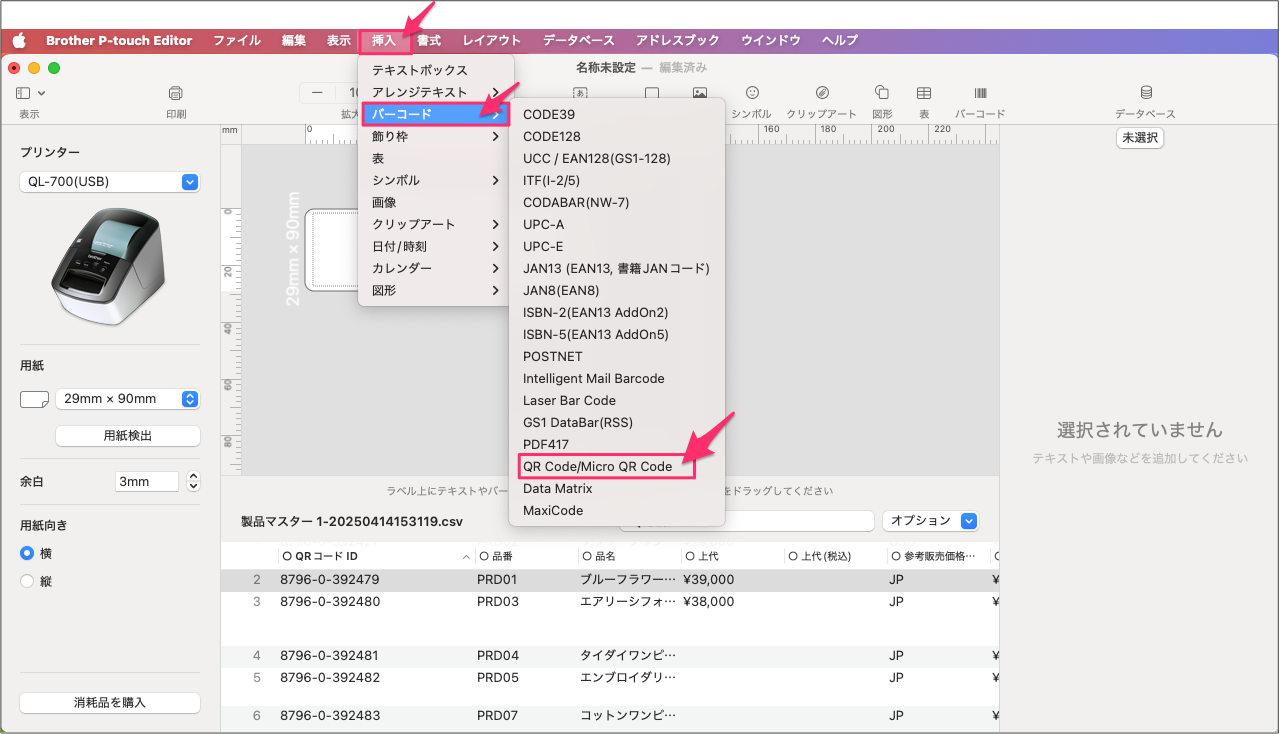The image size is (1279, 734).
Task: Open the アドレスブック menu
Action: [x=678, y=41]
